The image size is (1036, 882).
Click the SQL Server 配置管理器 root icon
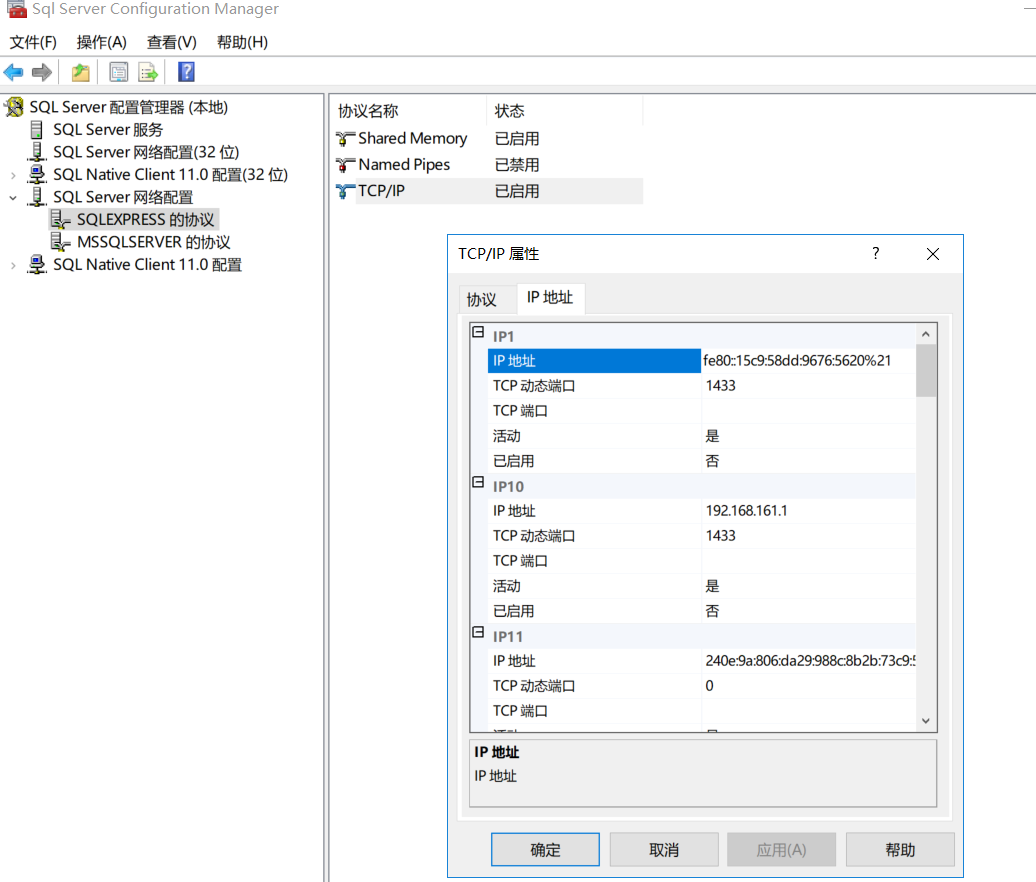13,106
